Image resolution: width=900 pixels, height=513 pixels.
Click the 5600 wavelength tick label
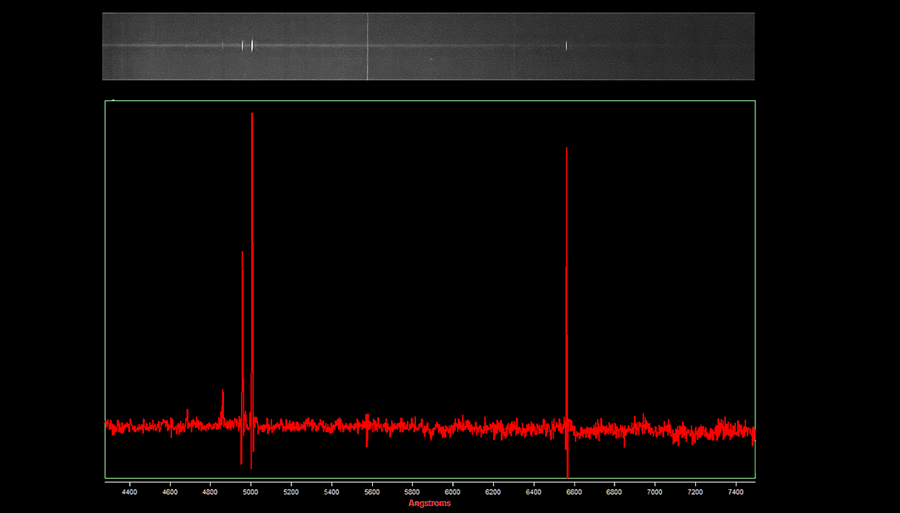[372, 491]
